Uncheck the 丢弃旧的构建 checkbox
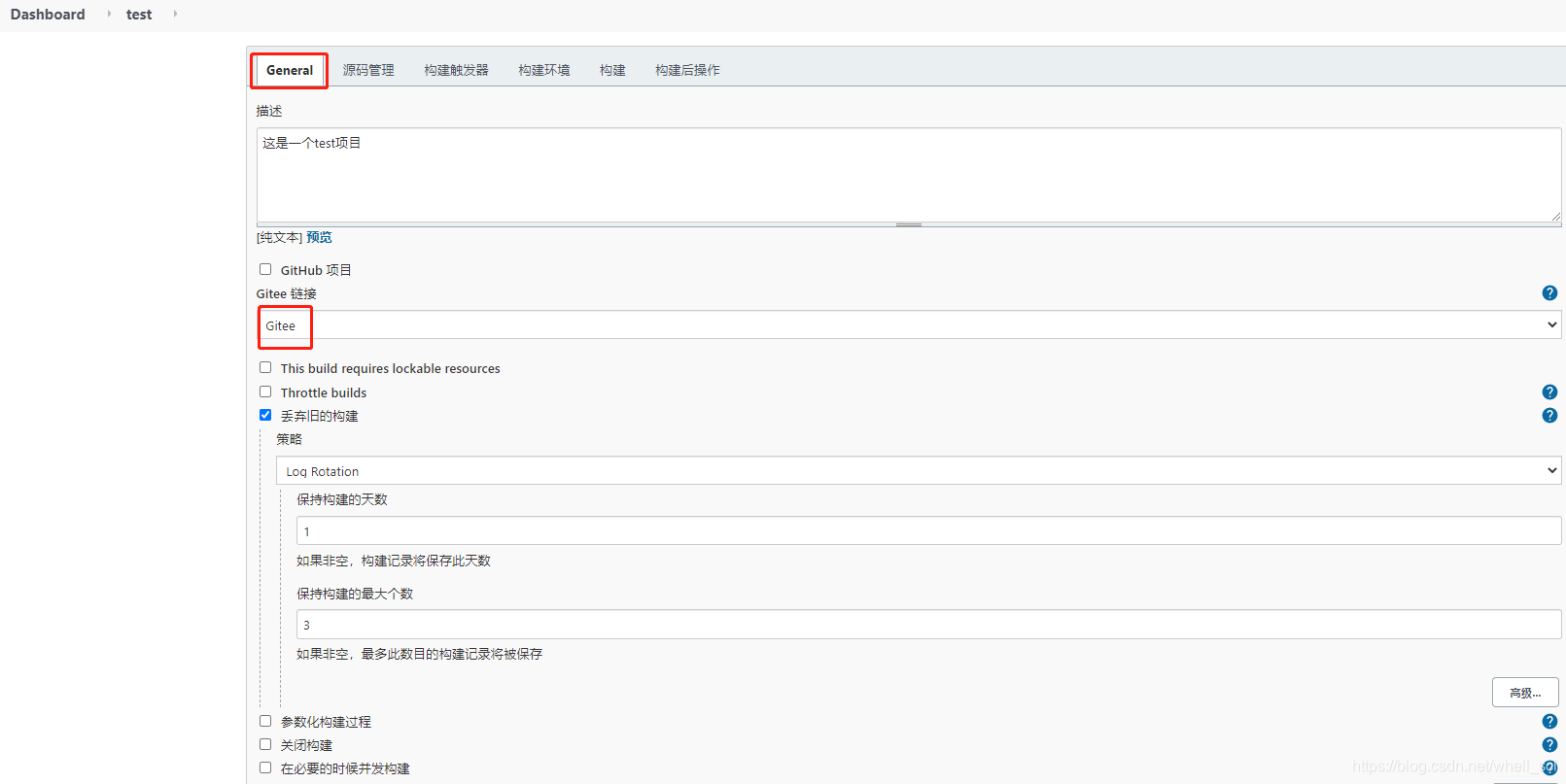This screenshot has height=784, width=1566. click(265, 415)
